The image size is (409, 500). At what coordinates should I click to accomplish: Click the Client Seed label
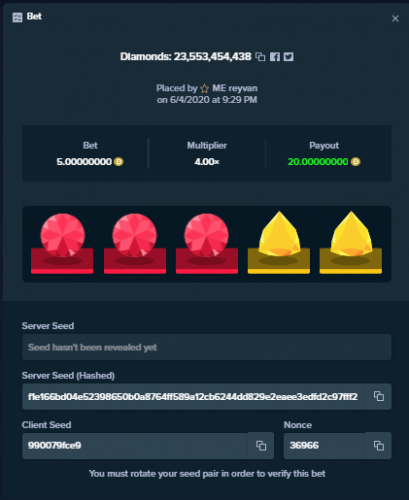46,425
